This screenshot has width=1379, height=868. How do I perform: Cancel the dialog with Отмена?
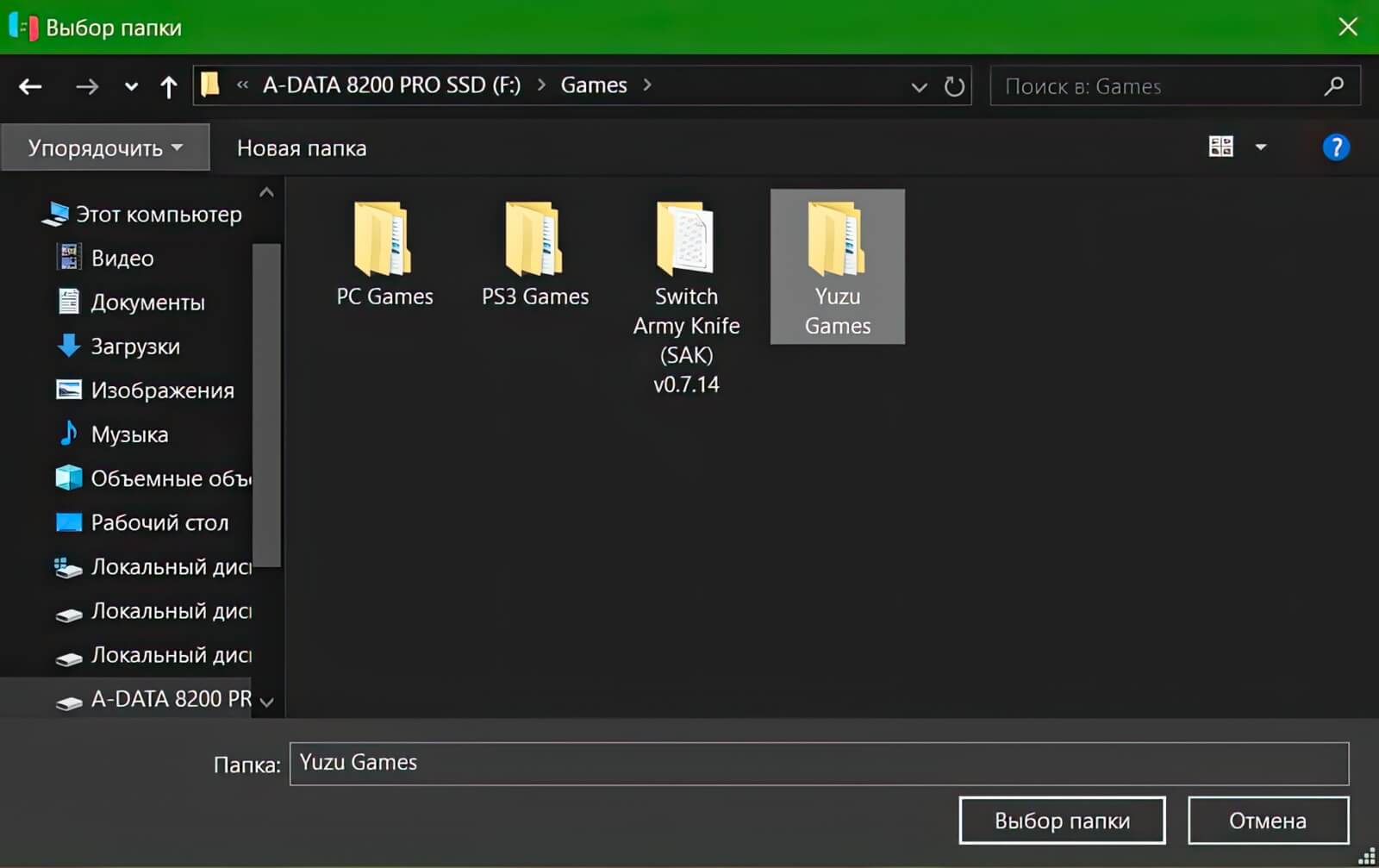[1268, 821]
